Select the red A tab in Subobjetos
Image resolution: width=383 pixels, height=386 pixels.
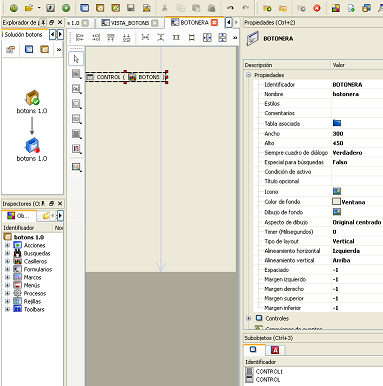275,350
